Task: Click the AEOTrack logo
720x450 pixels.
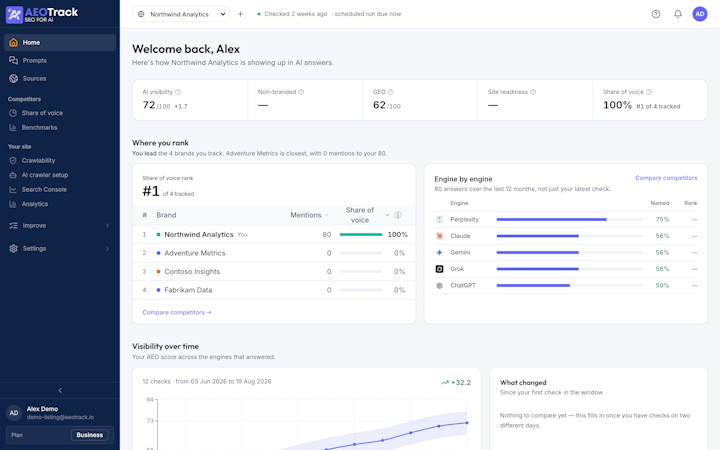Action: coord(42,14)
